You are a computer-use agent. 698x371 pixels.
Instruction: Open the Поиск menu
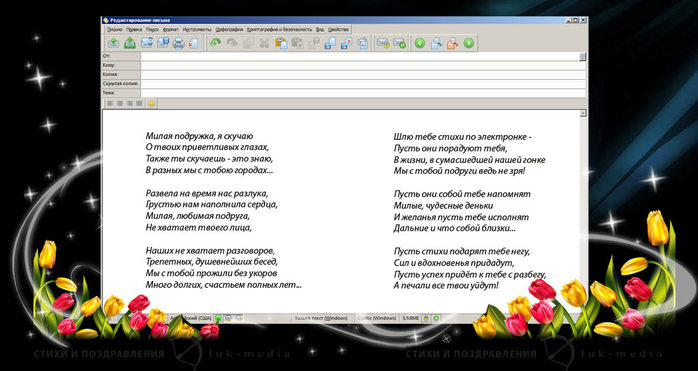click(x=152, y=29)
